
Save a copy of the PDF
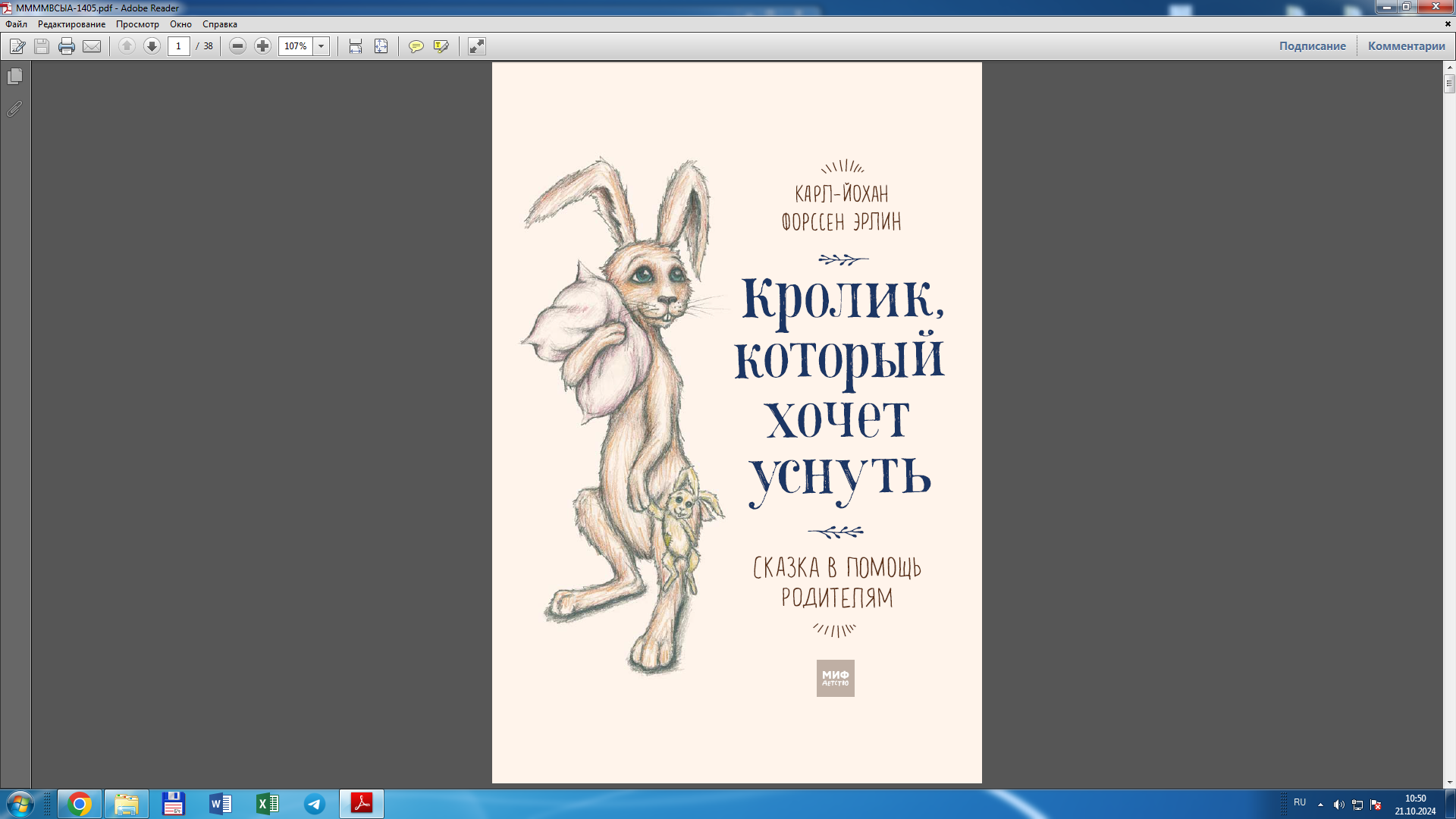[x=41, y=46]
